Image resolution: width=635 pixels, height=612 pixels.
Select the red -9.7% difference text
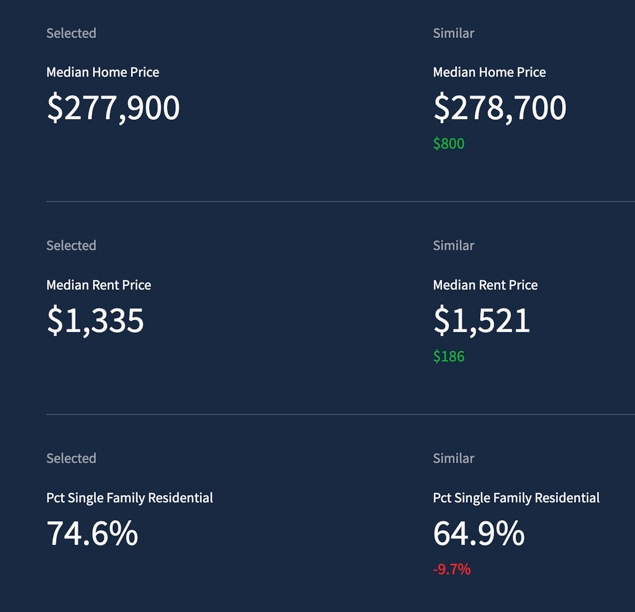(x=452, y=570)
